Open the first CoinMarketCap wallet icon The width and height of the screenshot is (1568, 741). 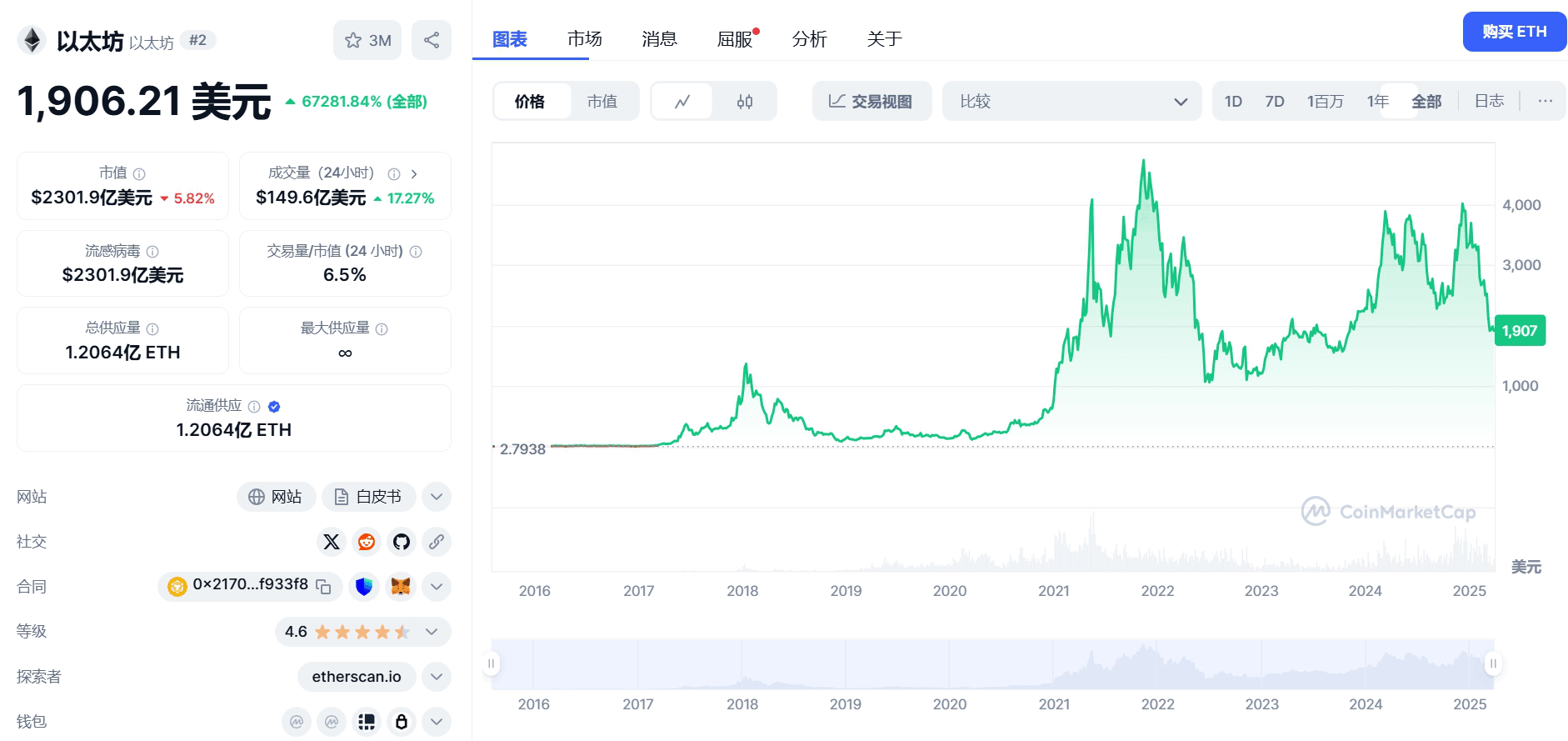(x=297, y=722)
